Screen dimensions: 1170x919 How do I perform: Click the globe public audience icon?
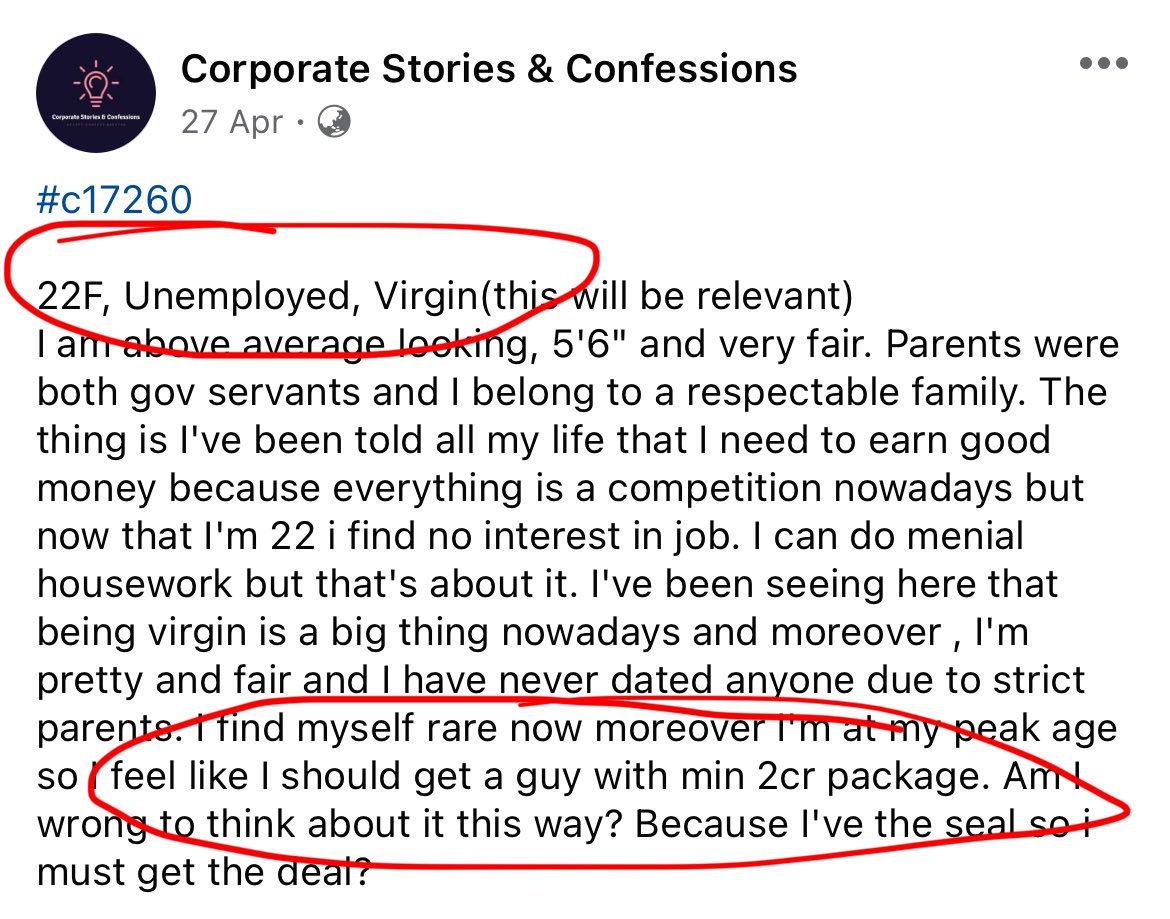click(334, 122)
